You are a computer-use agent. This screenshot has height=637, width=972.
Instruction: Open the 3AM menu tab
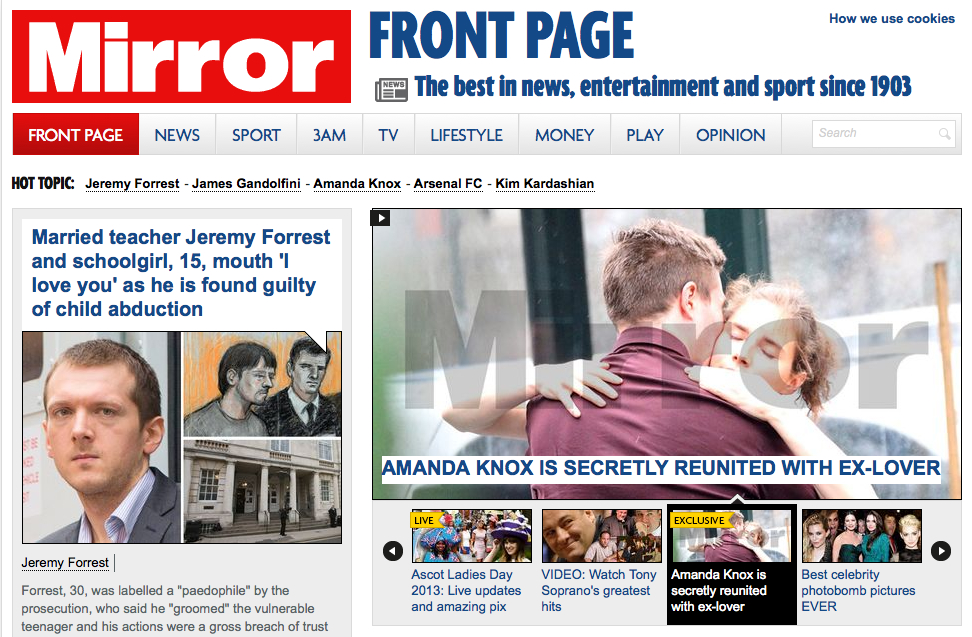pos(329,134)
